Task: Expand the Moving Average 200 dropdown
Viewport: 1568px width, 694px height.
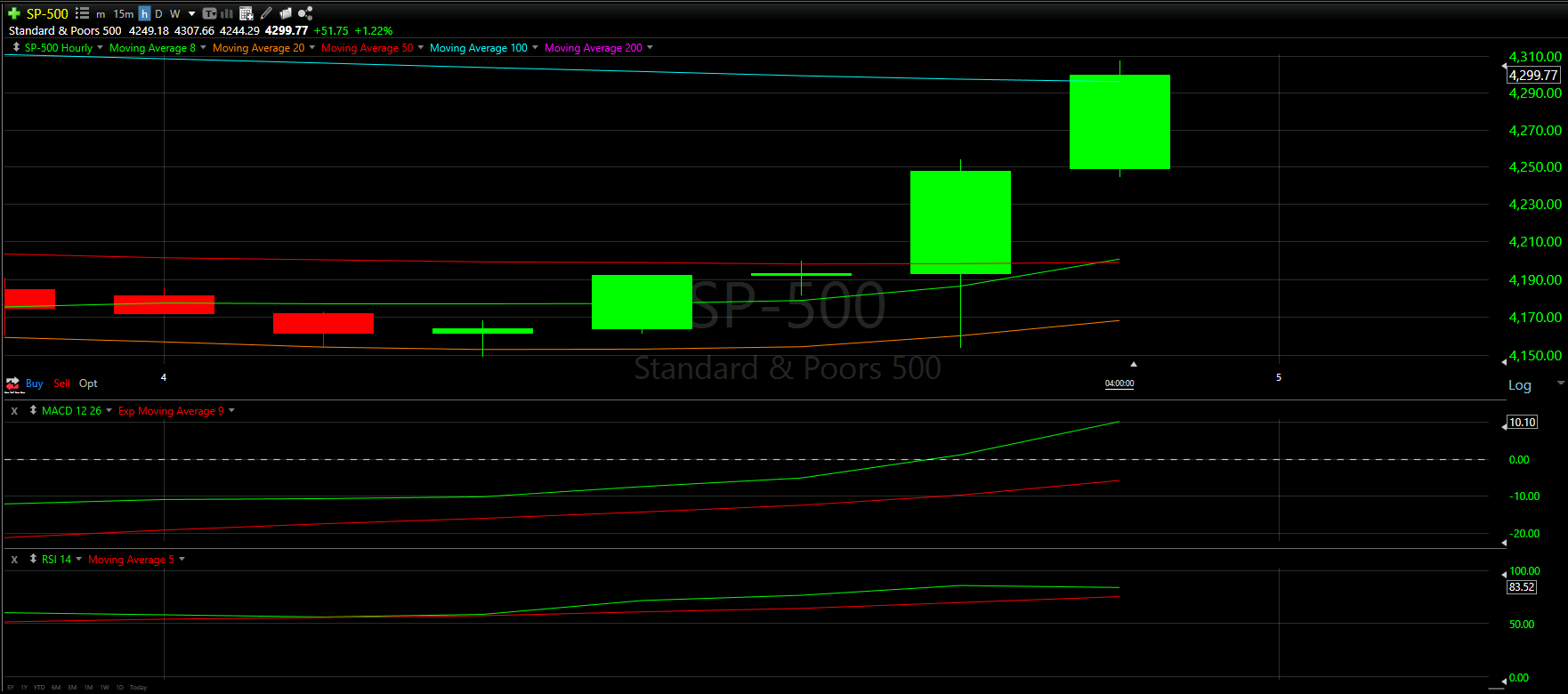Action: pyautogui.click(x=650, y=48)
